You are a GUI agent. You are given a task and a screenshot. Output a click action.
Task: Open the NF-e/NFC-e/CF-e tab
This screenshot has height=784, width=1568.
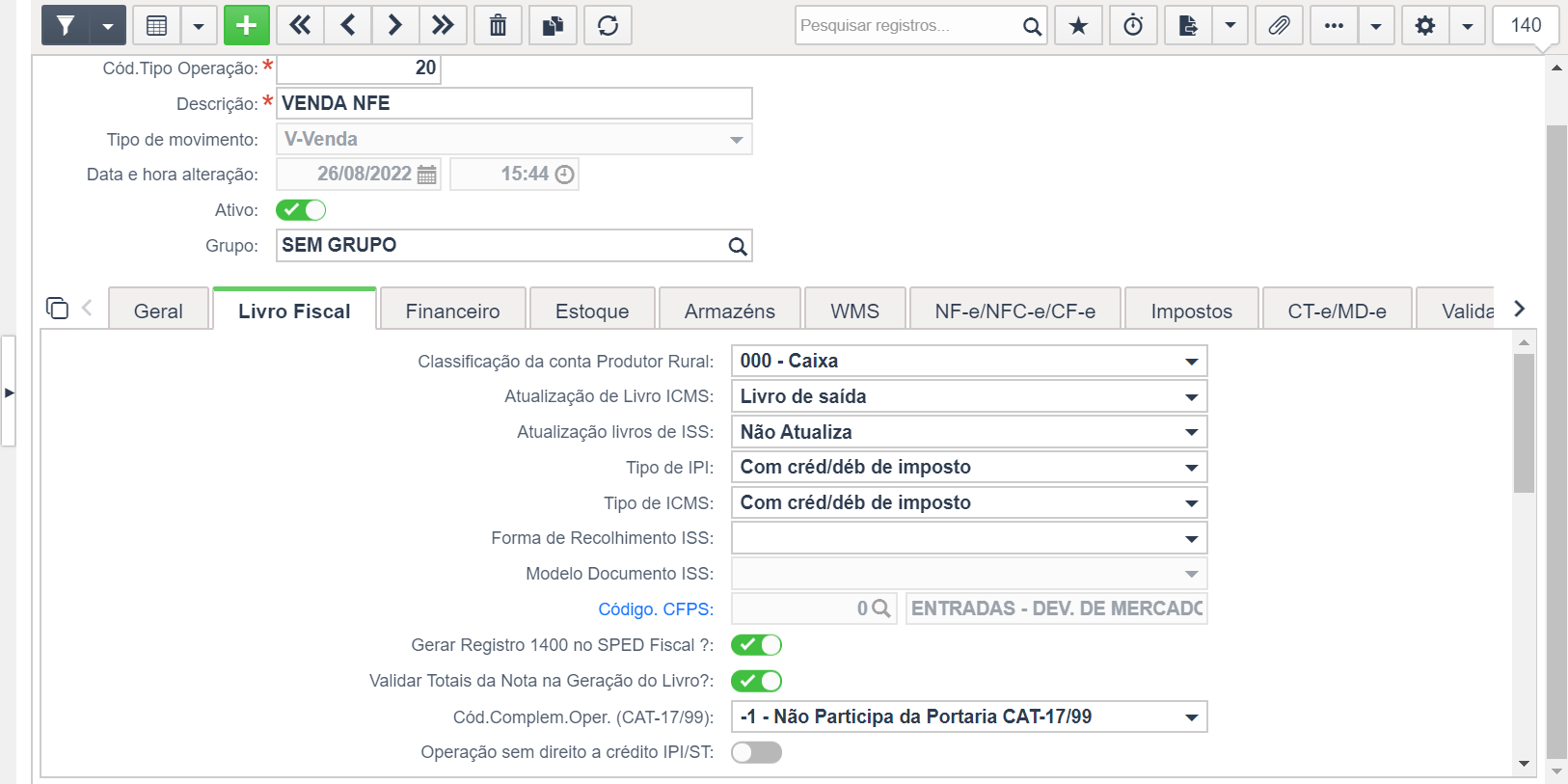[x=1014, y=311]
